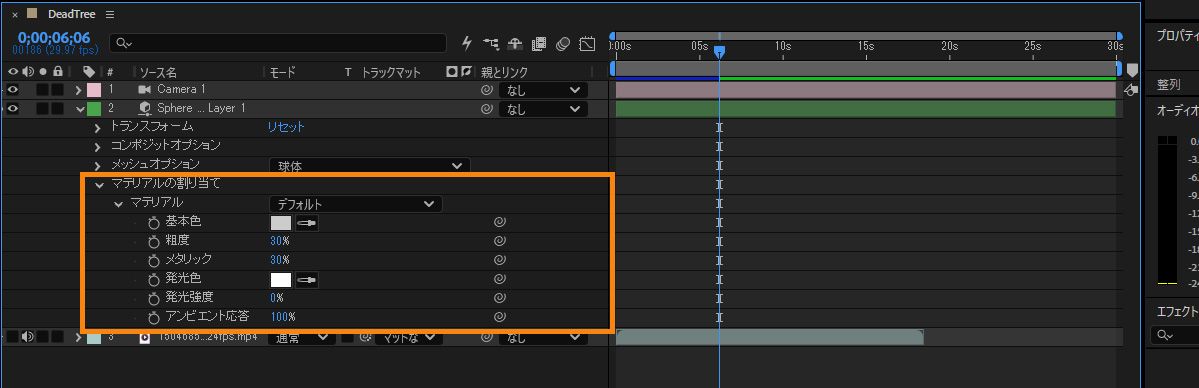
Task: Click the lightning bolt live update icon
Action: pos(467,44)
